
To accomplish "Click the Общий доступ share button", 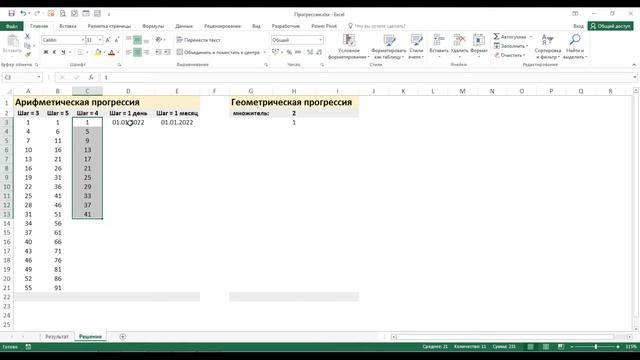I will click(611, 26).
